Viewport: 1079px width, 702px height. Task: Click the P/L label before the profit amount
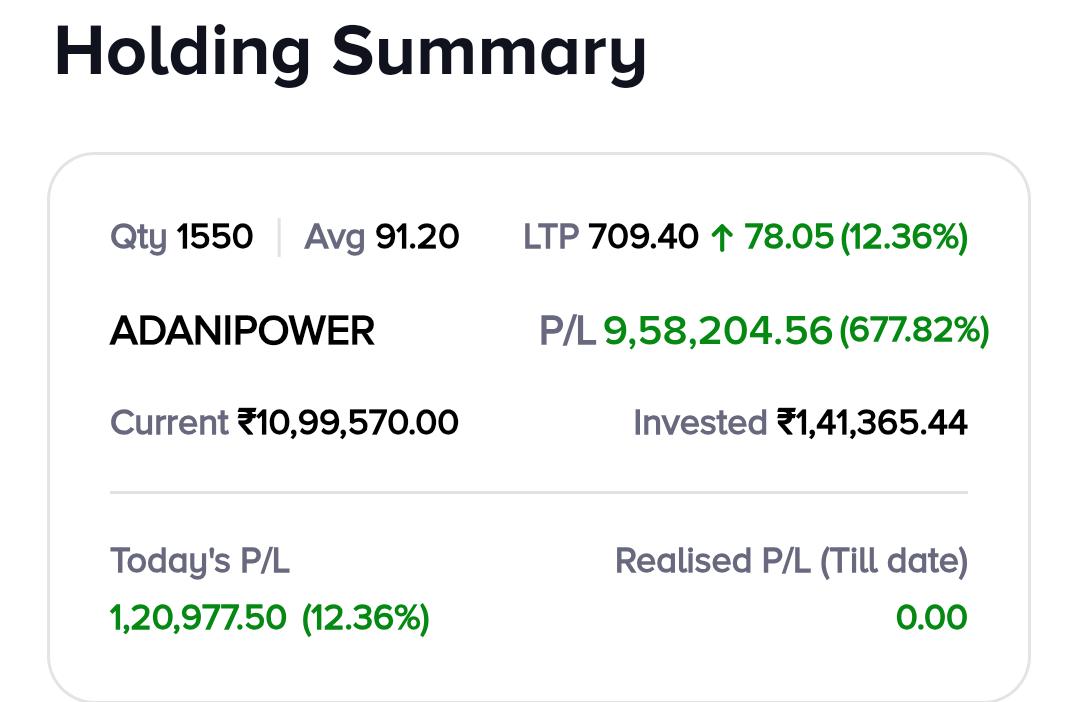(567, 330)
